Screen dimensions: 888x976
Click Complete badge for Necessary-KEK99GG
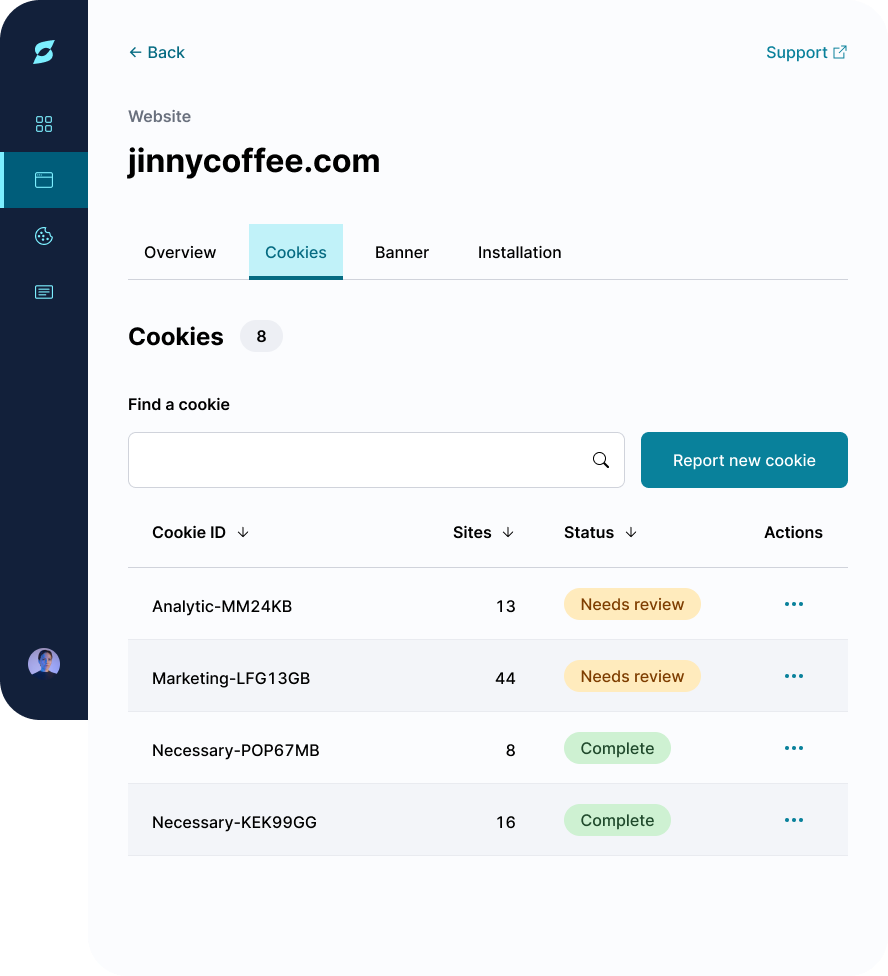point(617,820)
